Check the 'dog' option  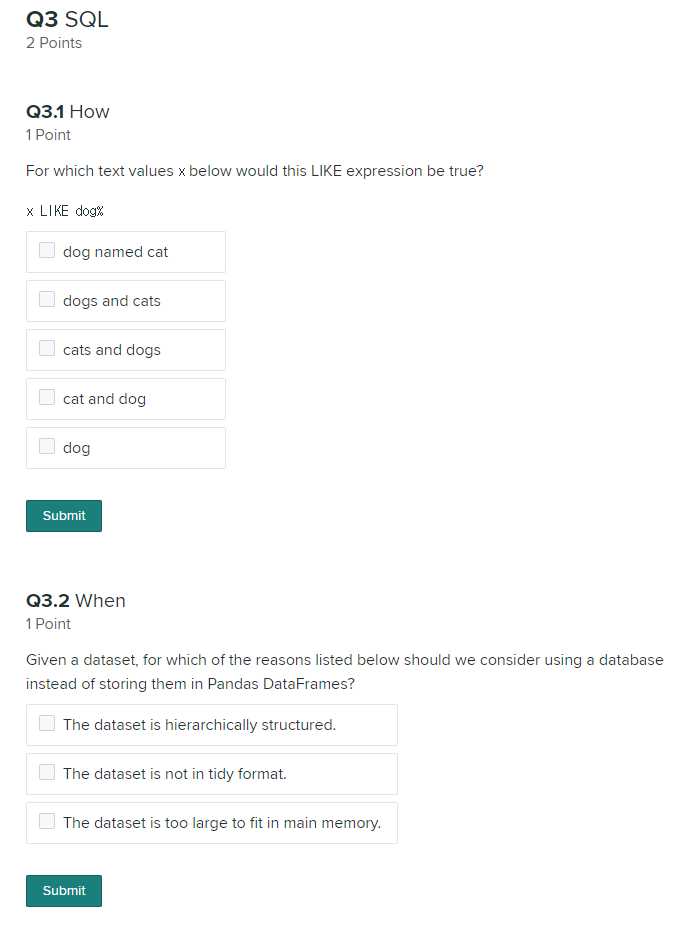(46, 445)
